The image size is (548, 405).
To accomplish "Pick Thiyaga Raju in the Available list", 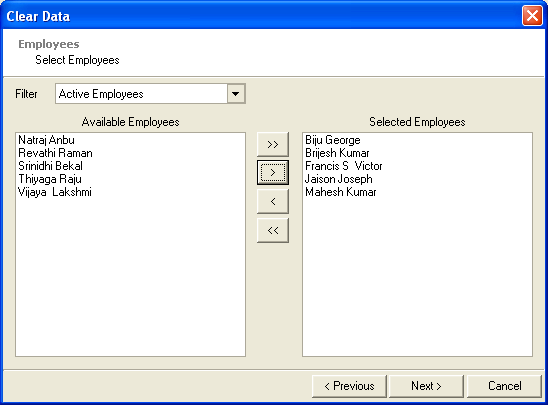I will click(50, 179).
